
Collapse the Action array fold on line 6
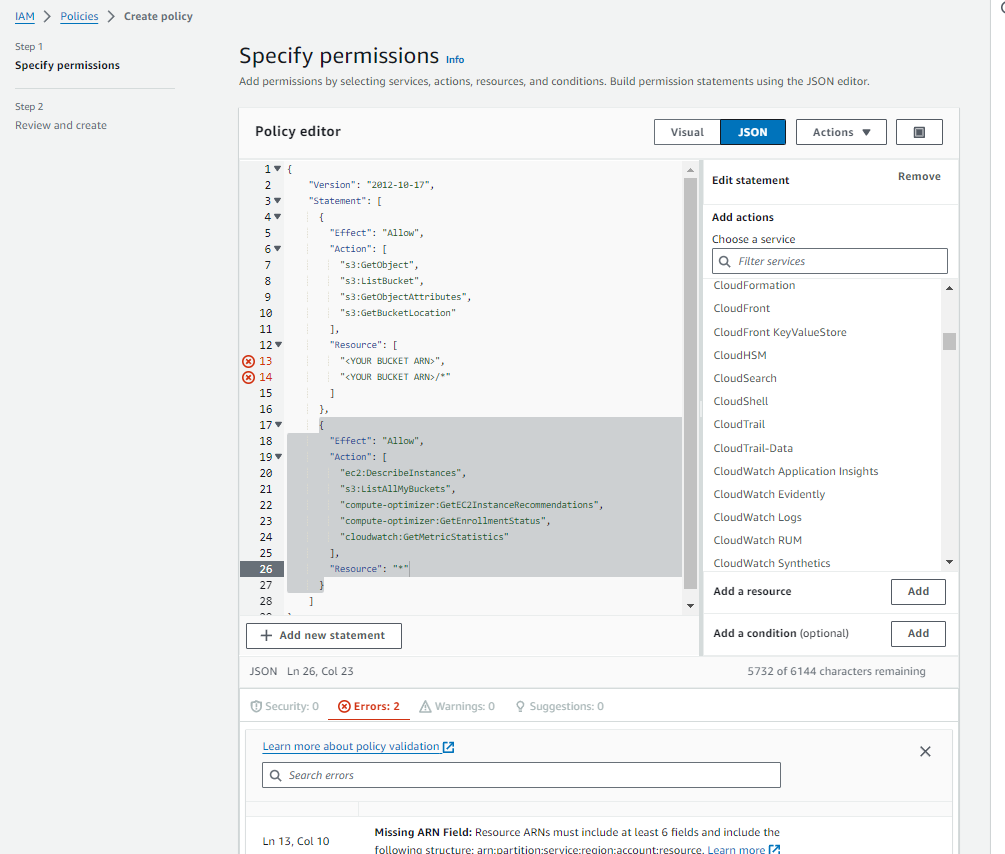(277, 249)
